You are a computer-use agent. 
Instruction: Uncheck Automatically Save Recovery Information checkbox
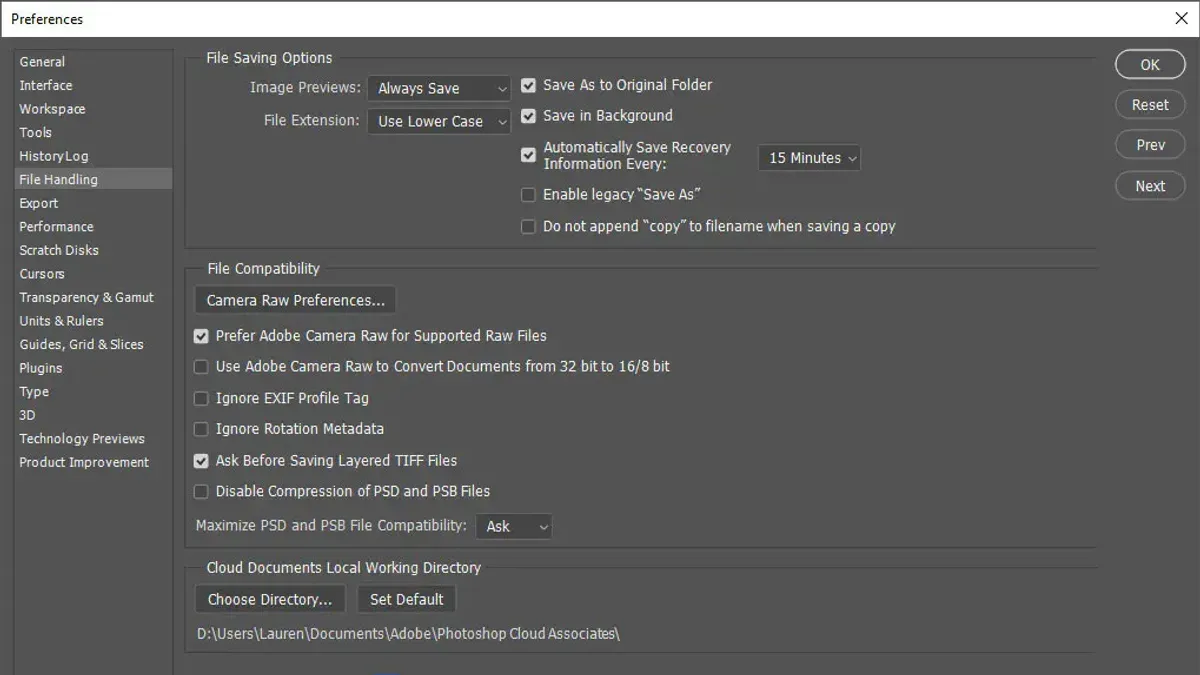528,155
